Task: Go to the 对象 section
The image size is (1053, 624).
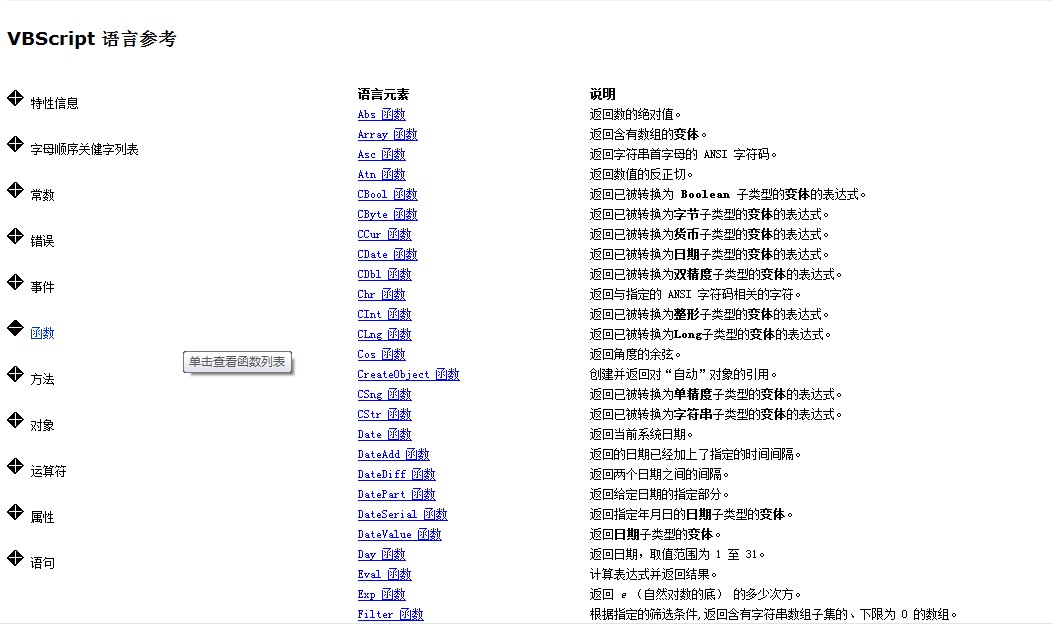Action: click(x=42, y=425)
